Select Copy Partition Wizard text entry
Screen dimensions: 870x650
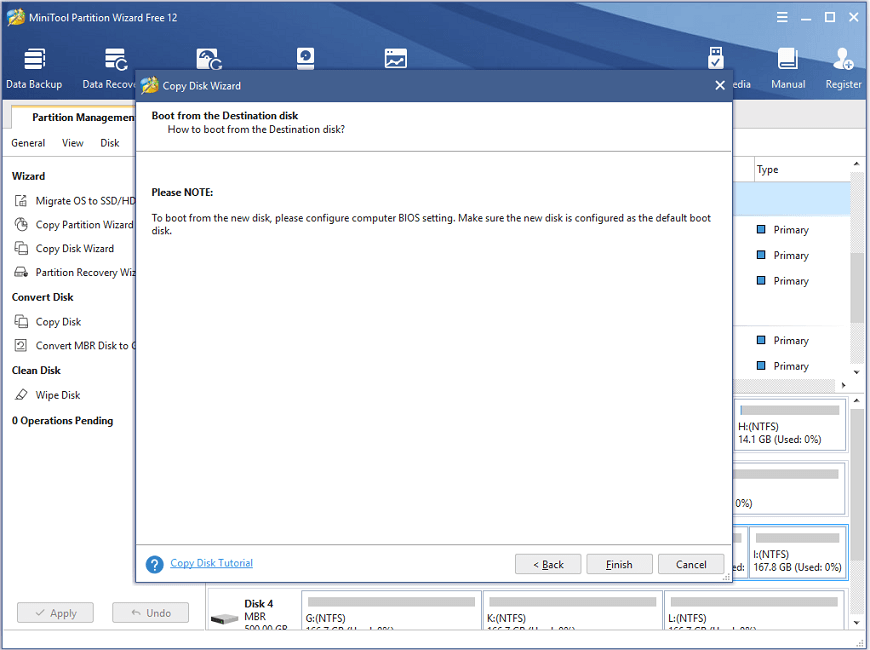tap(84, 224)
